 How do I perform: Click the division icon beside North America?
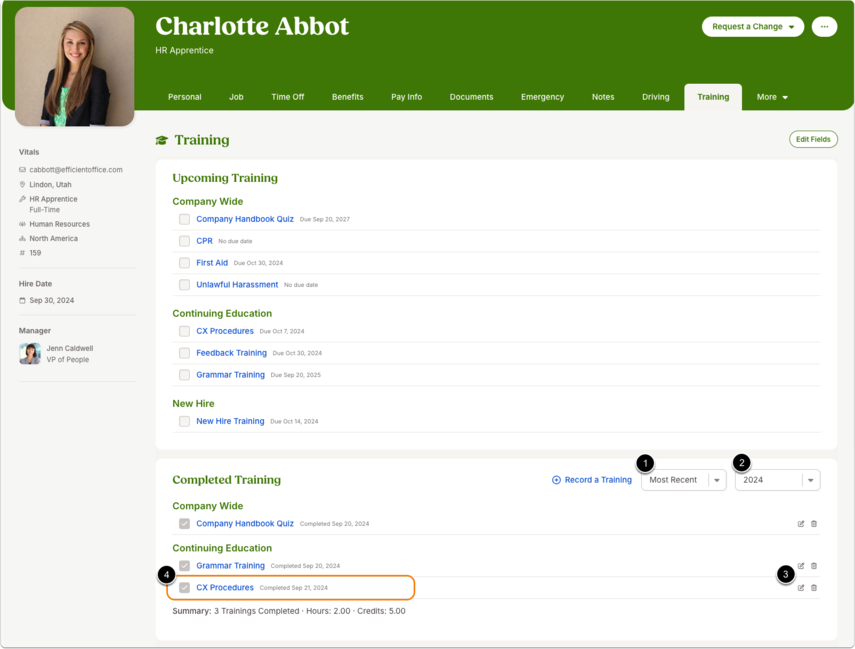pos(22,238)
